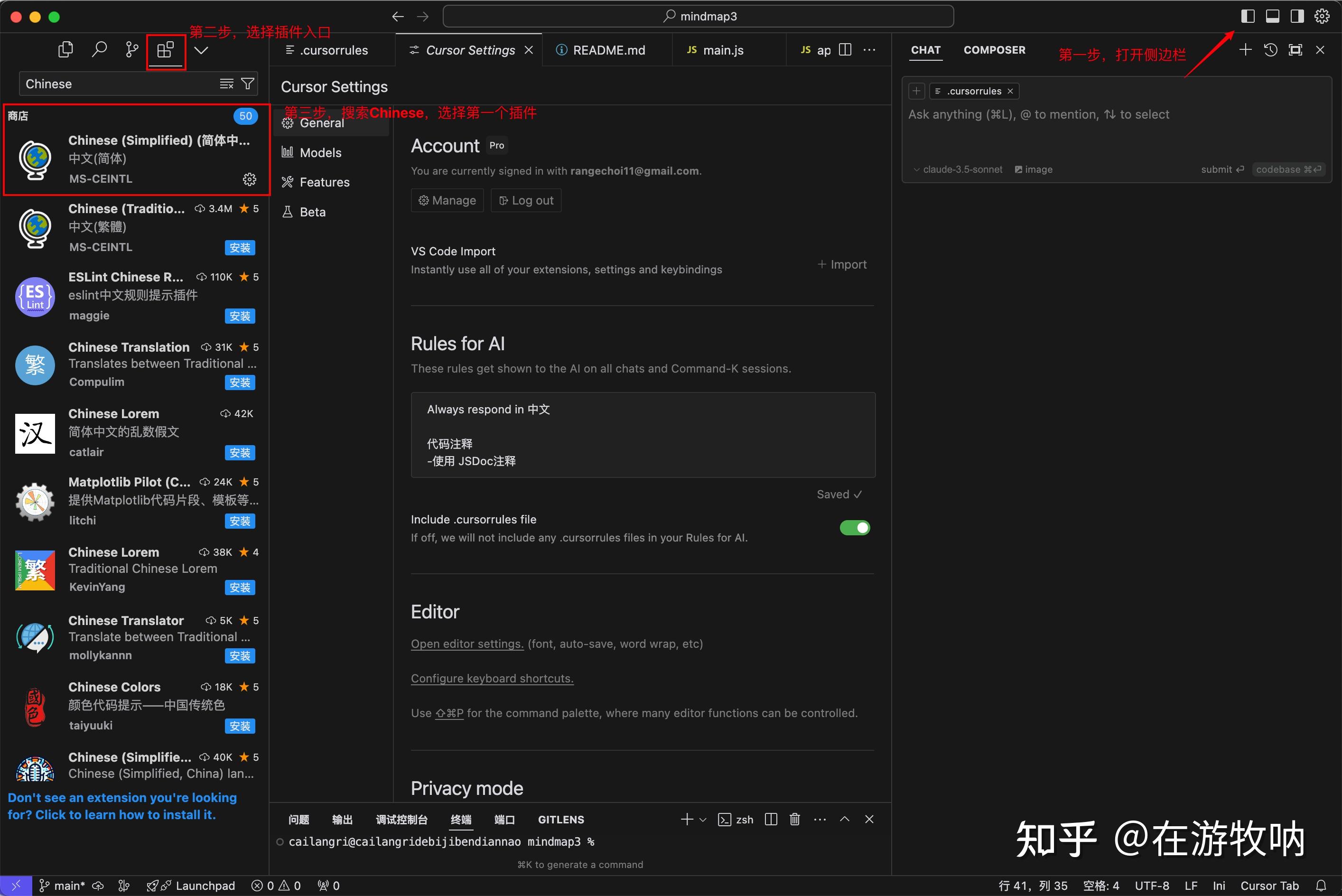Click the Log out button
Screen dimensions: 1342x896
[526, 201]
